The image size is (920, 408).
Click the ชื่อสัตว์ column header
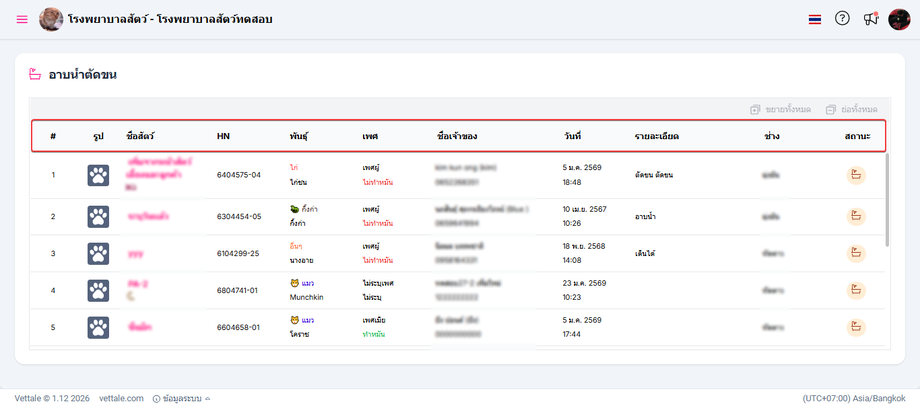coord(140,135)
